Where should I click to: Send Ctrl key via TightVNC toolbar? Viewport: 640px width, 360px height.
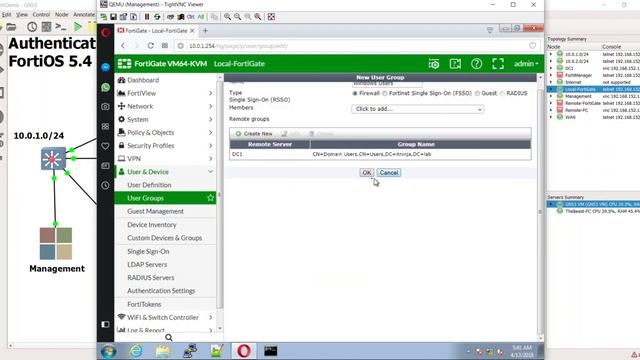[x=191, y=17]
